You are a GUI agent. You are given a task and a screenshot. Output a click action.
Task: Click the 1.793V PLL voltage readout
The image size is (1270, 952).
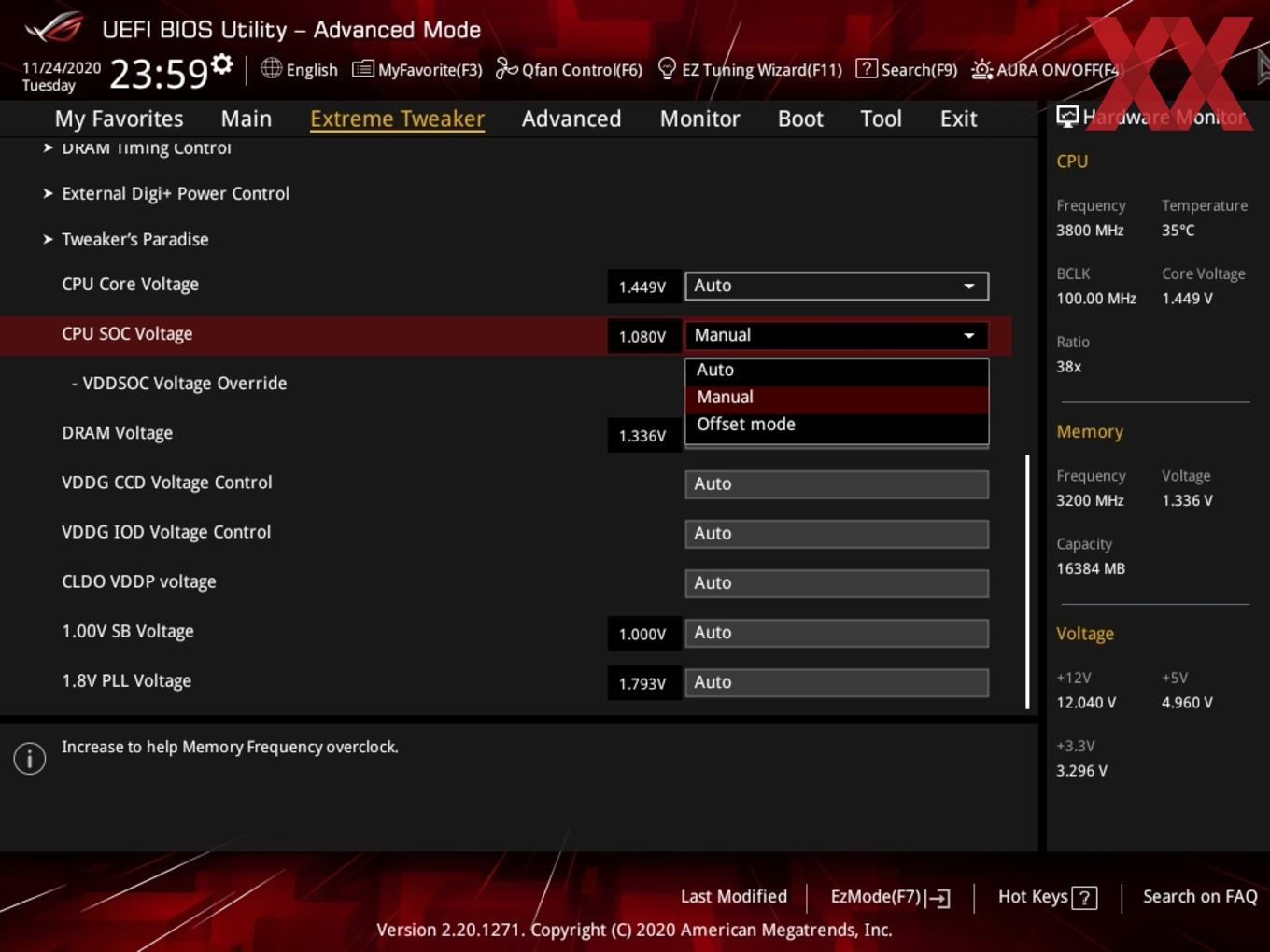[642, 683]
